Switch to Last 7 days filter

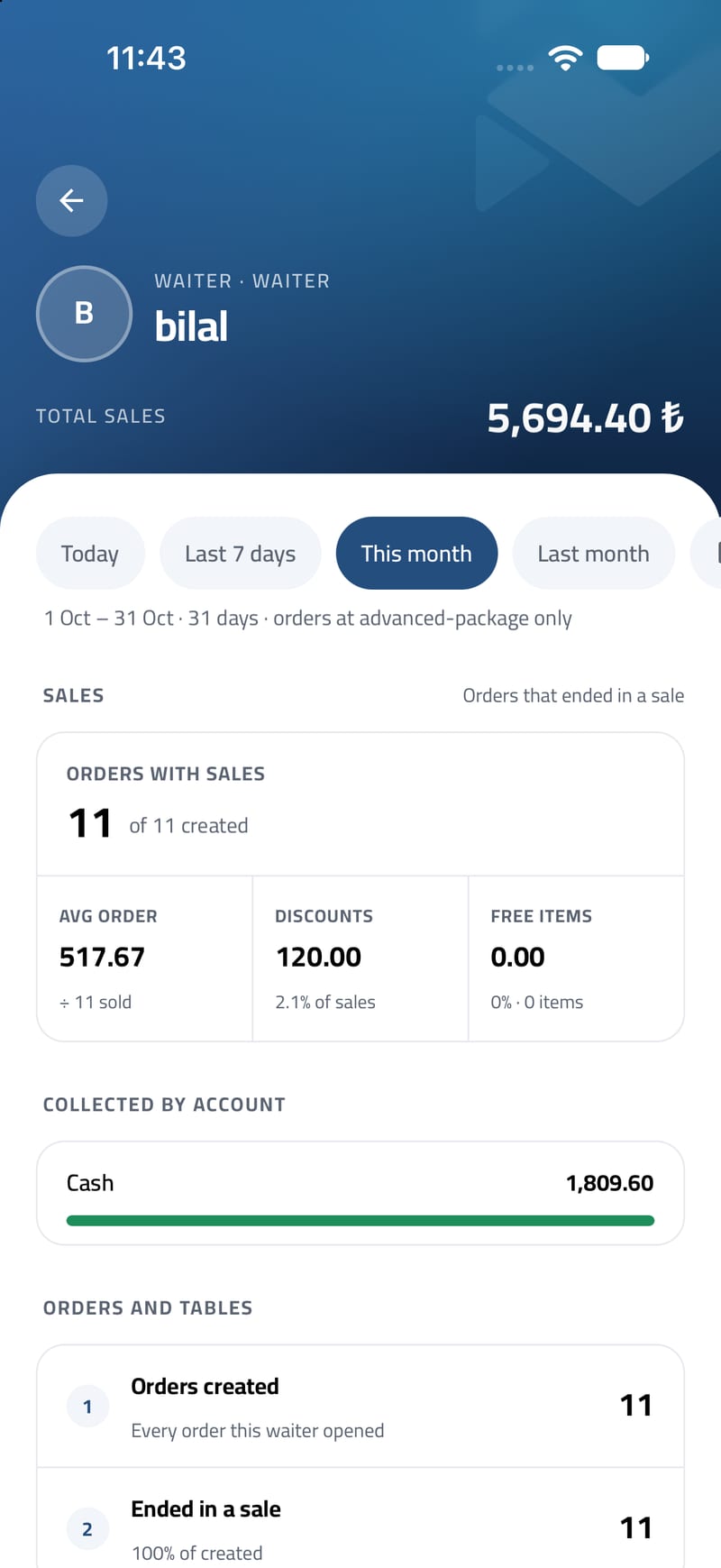click(241, 553)
